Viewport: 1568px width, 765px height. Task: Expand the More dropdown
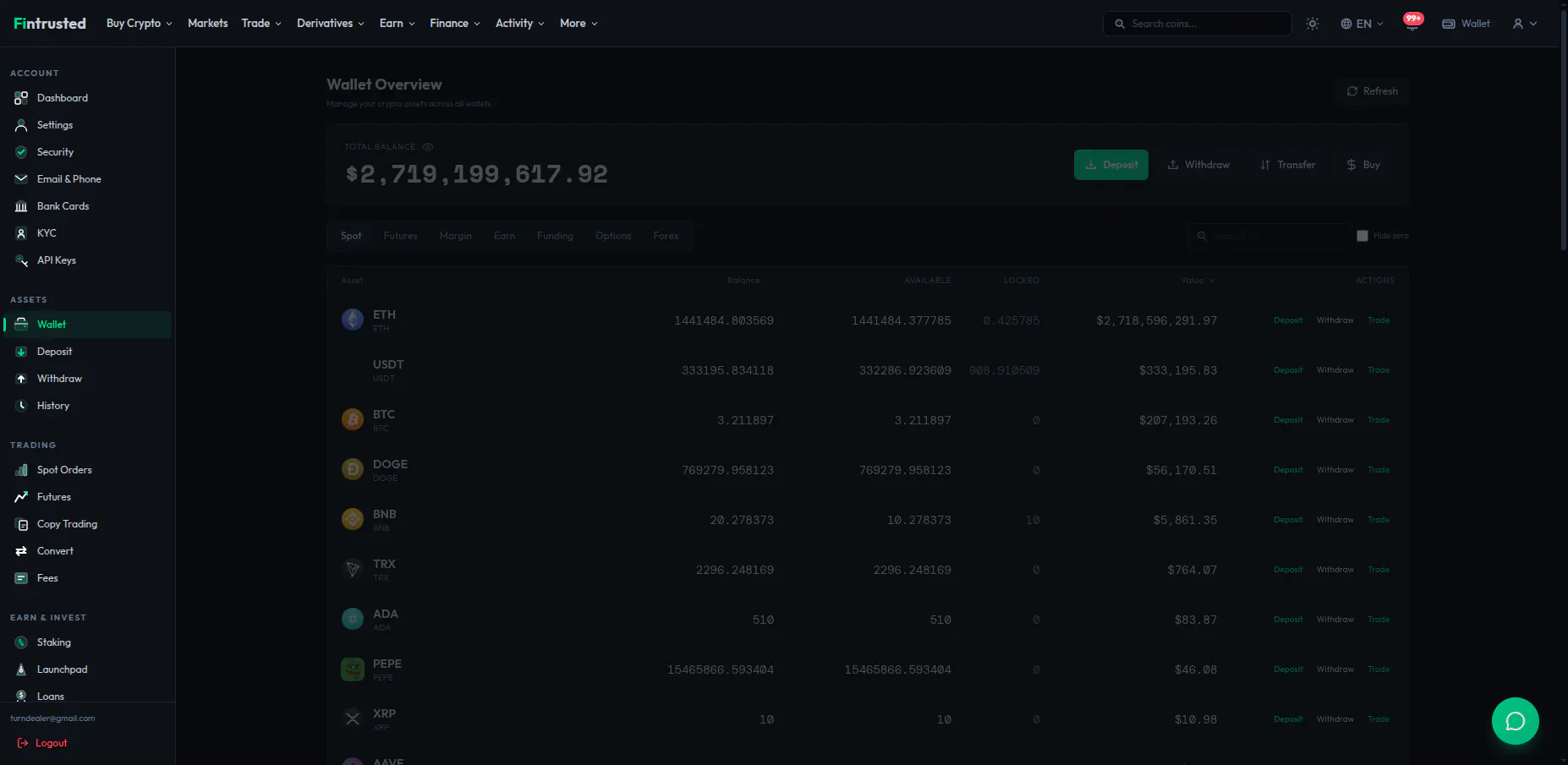point(578,24)
